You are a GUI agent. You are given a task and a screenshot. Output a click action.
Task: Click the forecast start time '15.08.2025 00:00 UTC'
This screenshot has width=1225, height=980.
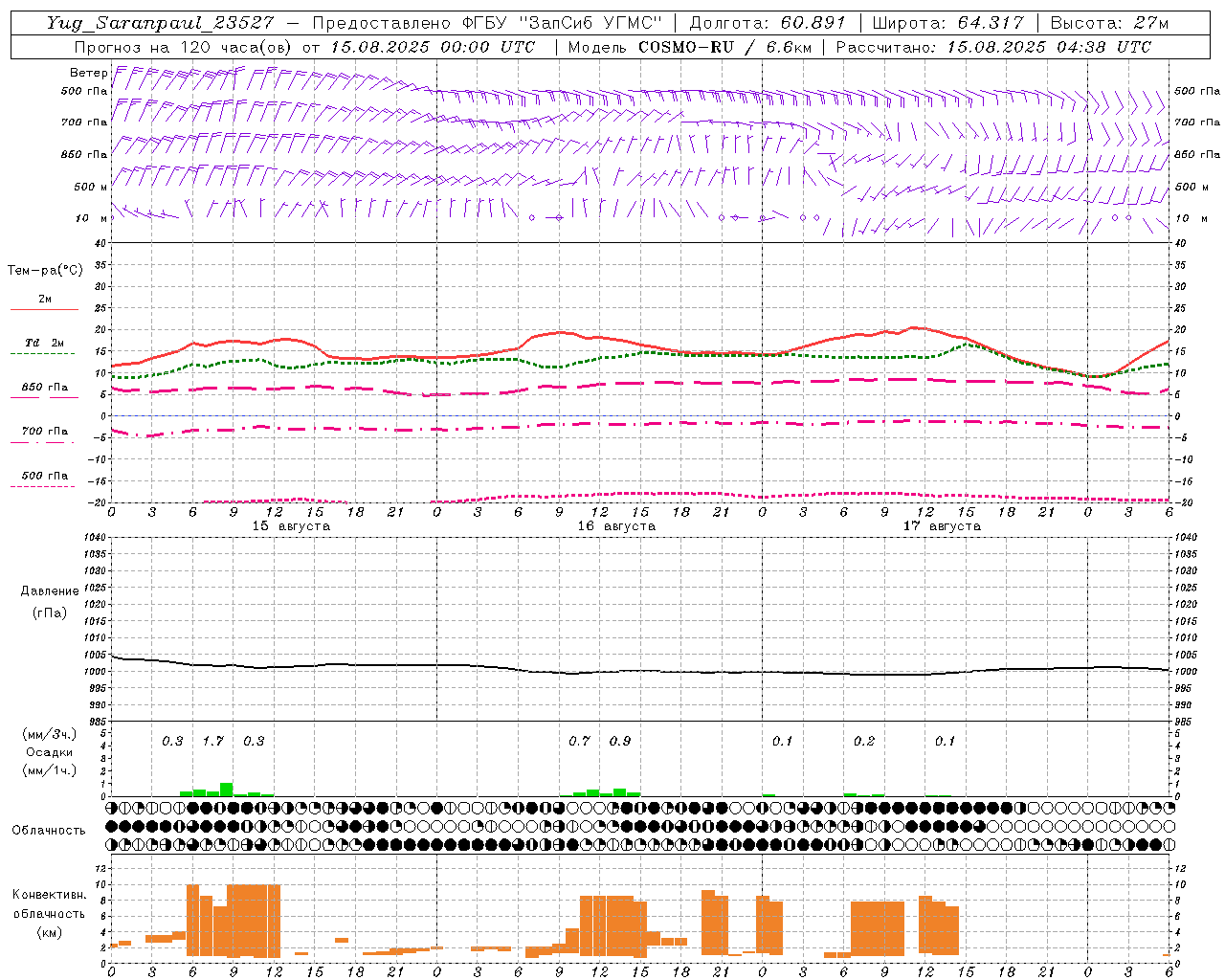coord(433,47)
